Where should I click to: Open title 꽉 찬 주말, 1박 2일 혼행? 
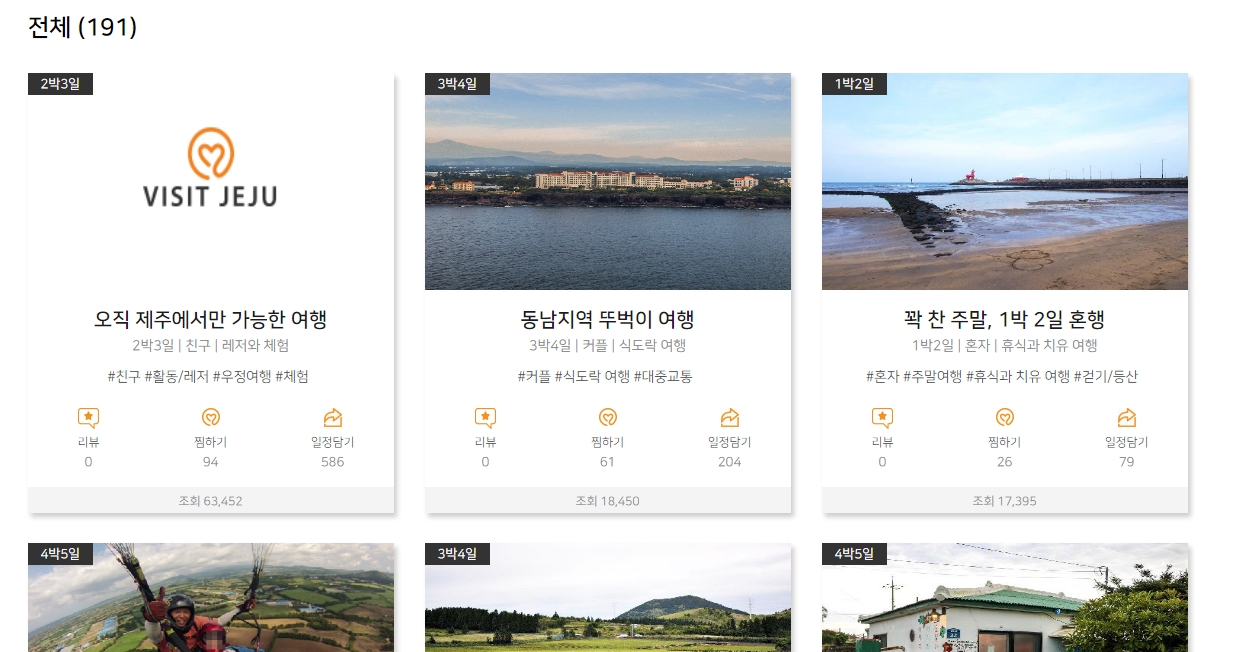point(1005,320)
